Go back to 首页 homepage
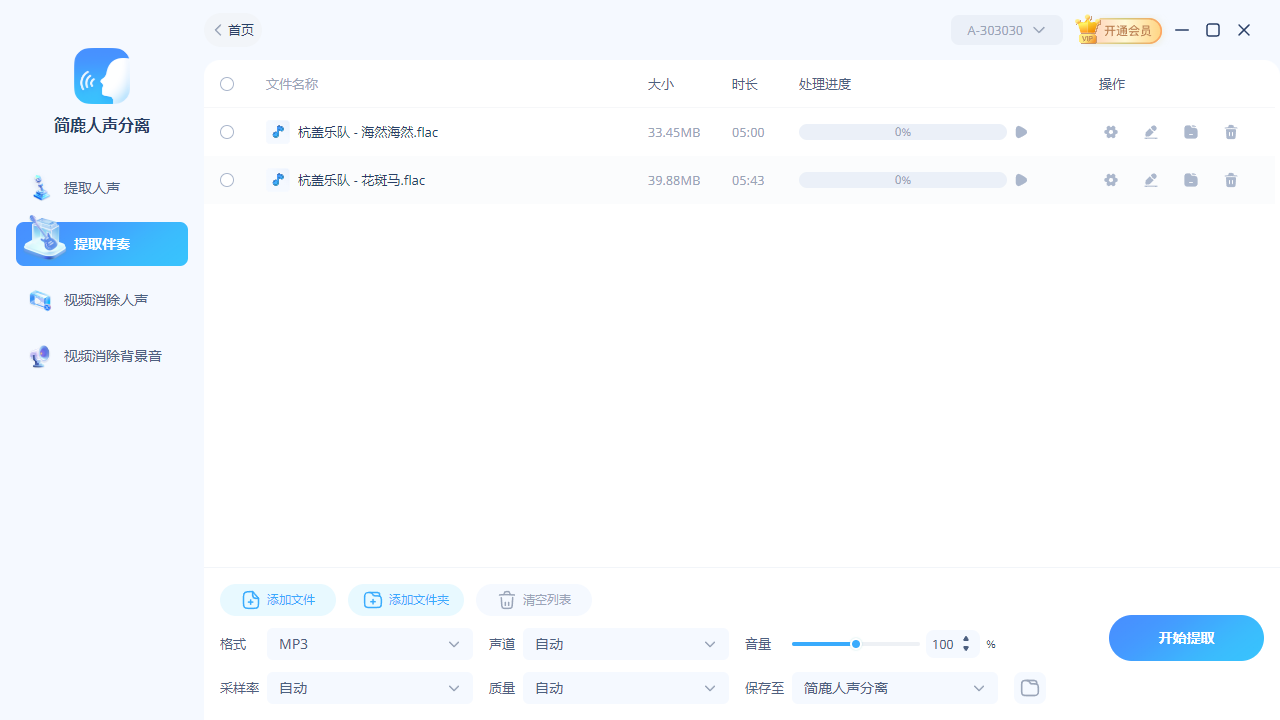The height and width of the screenshot is (720, 1280). [x=232, y=30]
